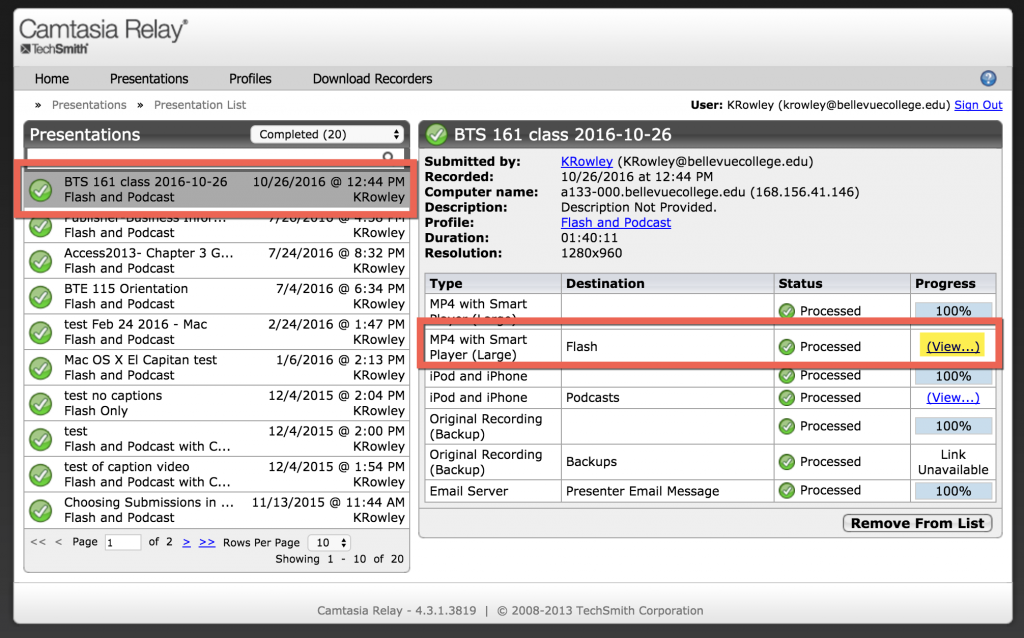The image size is (1024, 638).
Task: Click the green check icon beside BTS 161 class row
Action: 41,190
